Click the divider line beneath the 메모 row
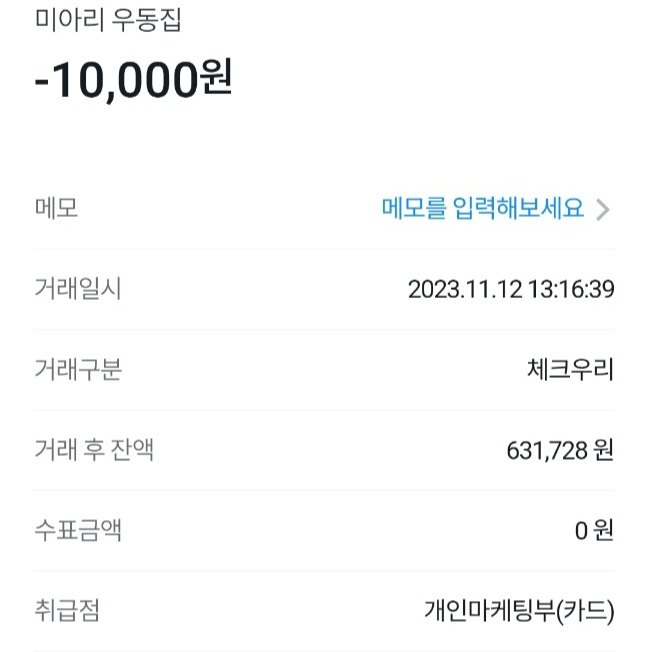Image resolution: width=648 pixels, height=652 pixels. (324, 249)
